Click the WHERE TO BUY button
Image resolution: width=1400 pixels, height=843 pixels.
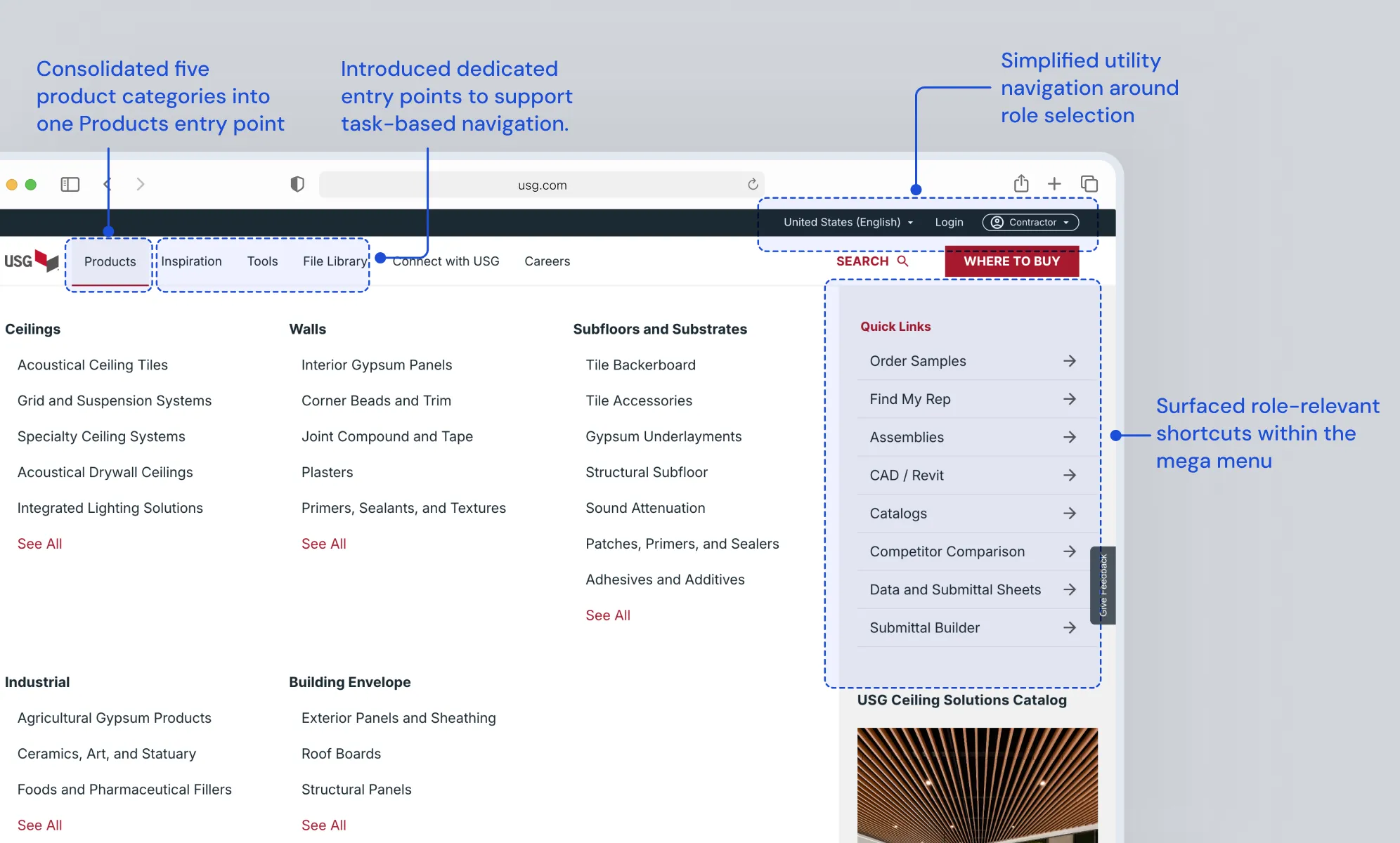tap(1011, 261)
